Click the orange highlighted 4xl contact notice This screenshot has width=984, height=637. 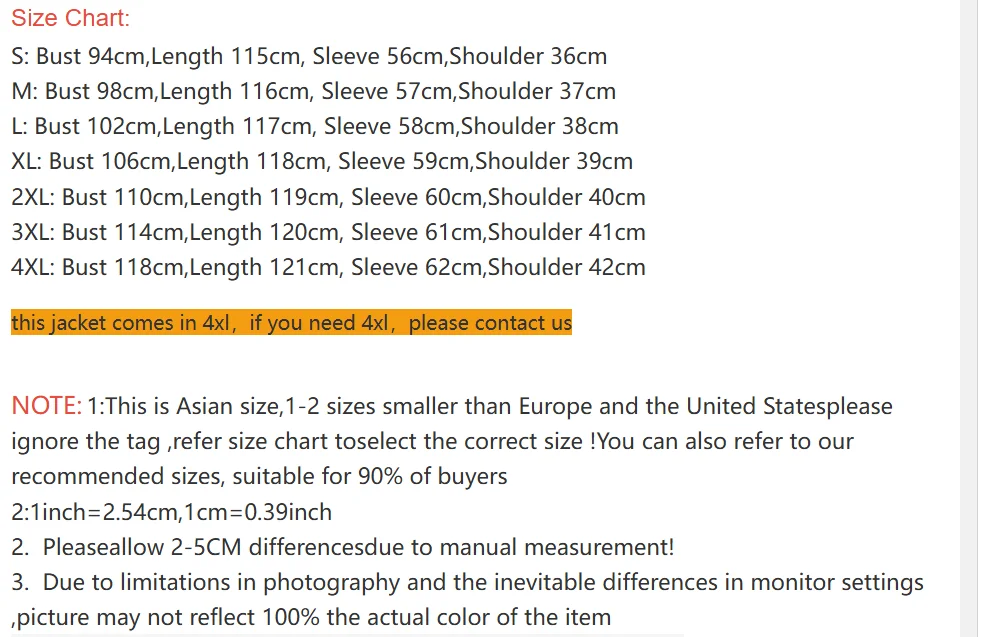pyautogui.click(x=291, y=323)
